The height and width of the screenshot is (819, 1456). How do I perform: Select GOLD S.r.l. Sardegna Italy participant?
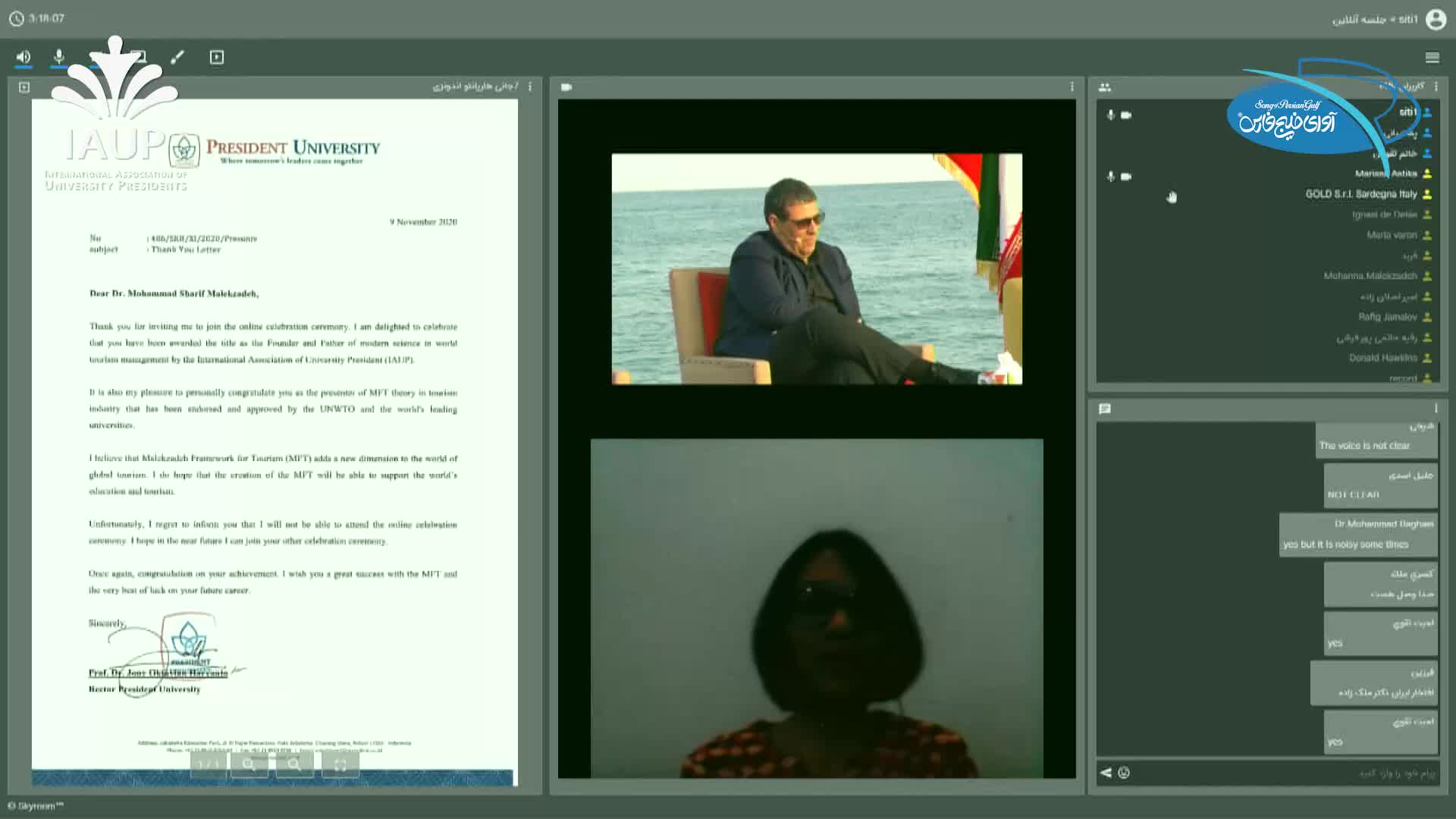tap(1360, 194)
